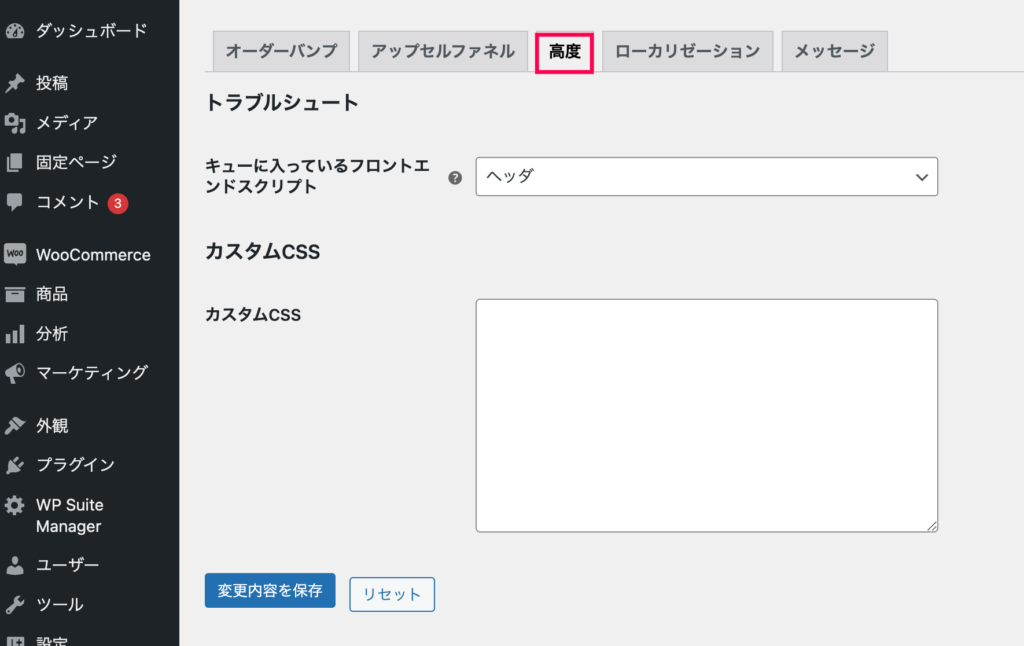Focus the カスタムCSS text area

tap(707, 415)
